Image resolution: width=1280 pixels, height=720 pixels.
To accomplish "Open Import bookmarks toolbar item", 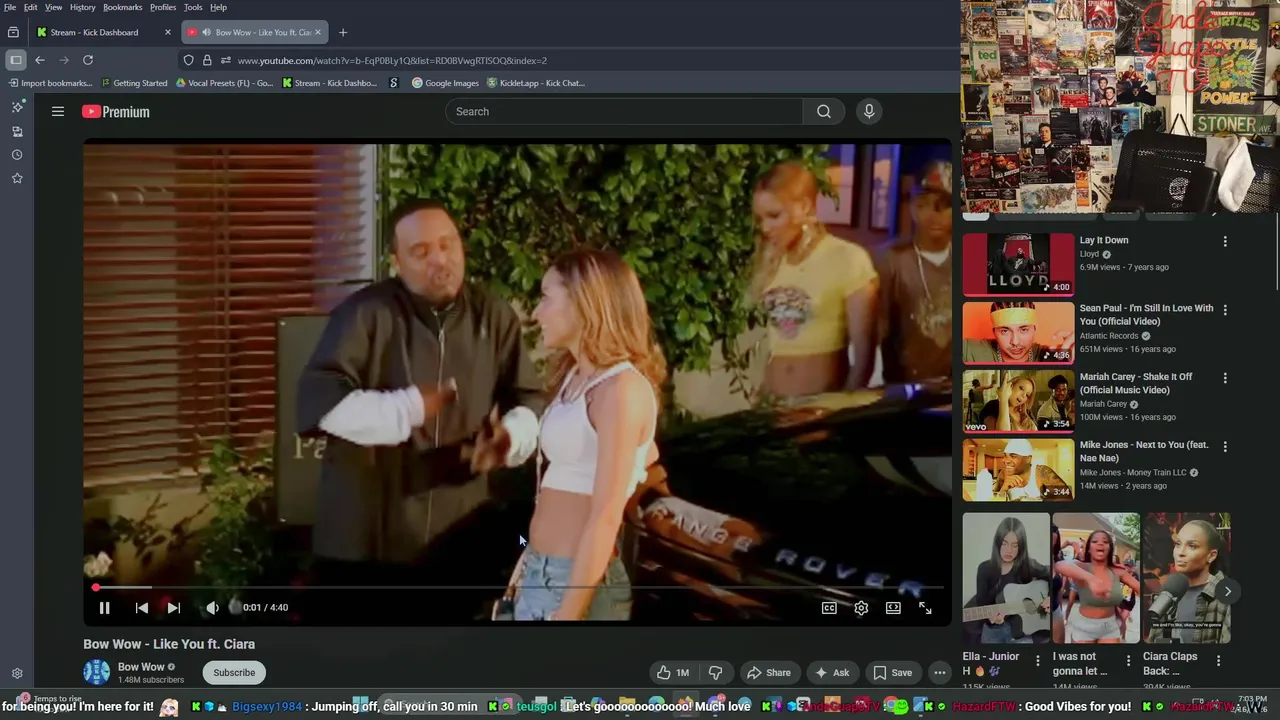I will click(x=51, y=83).
